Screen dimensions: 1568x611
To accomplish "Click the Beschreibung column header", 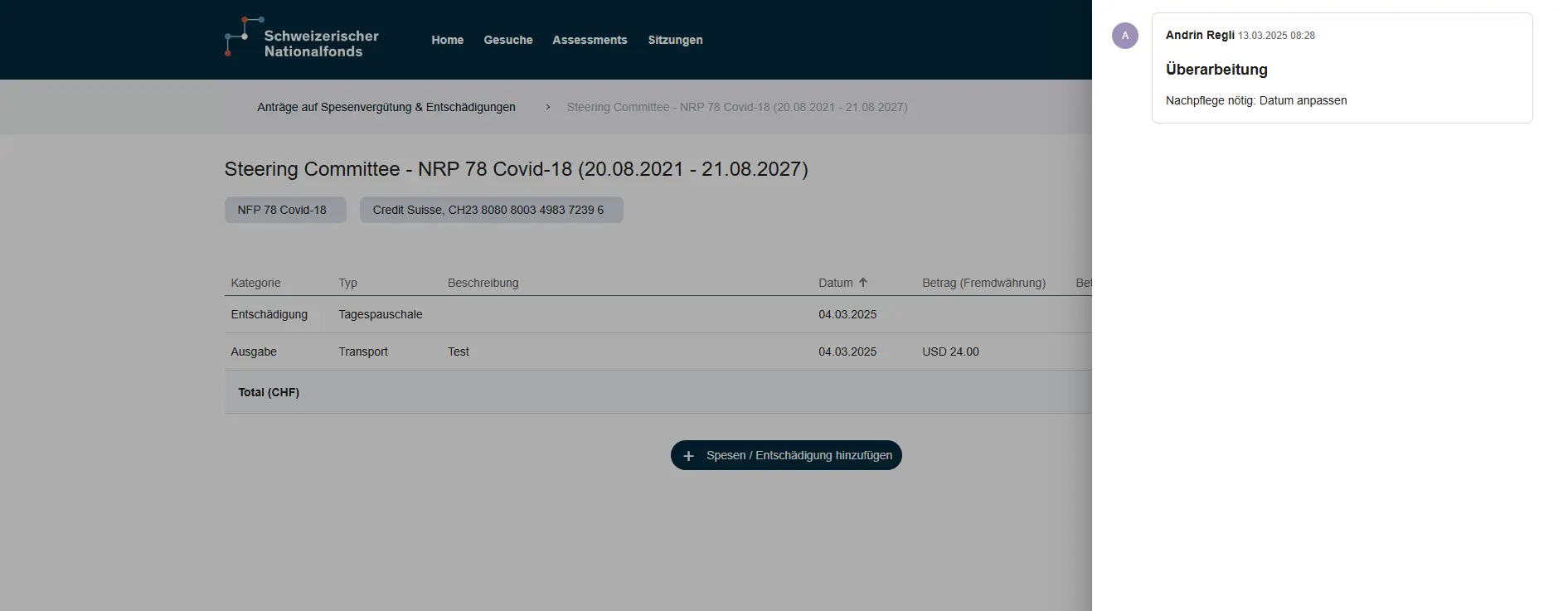I will (x=483, y=283).
